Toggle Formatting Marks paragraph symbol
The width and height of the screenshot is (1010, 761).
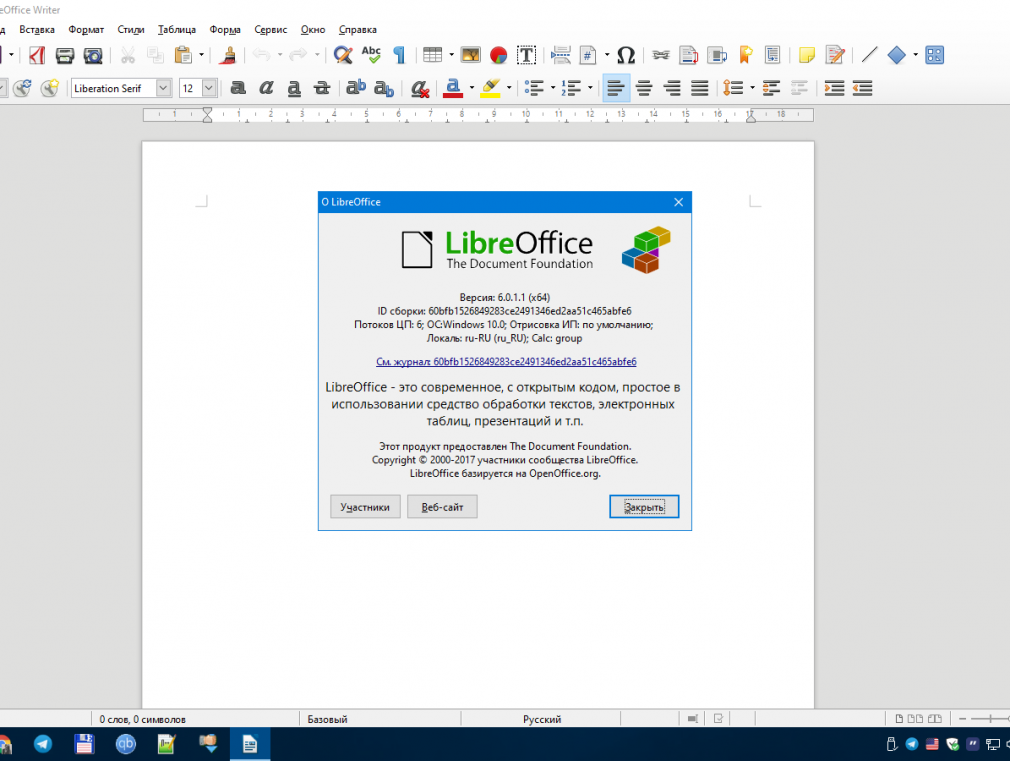click(x=399, y=55)
